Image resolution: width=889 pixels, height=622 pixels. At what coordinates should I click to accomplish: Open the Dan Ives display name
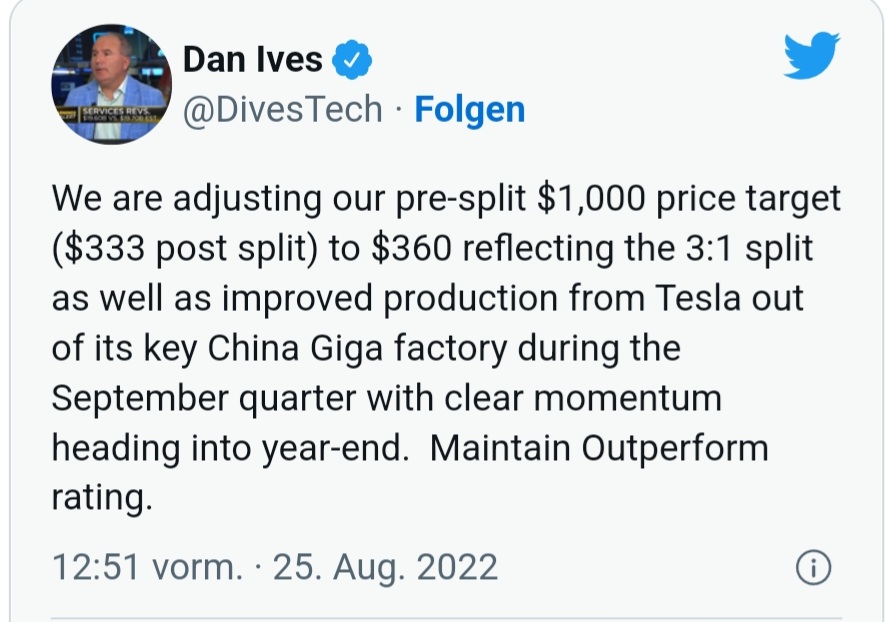point(253,60)
